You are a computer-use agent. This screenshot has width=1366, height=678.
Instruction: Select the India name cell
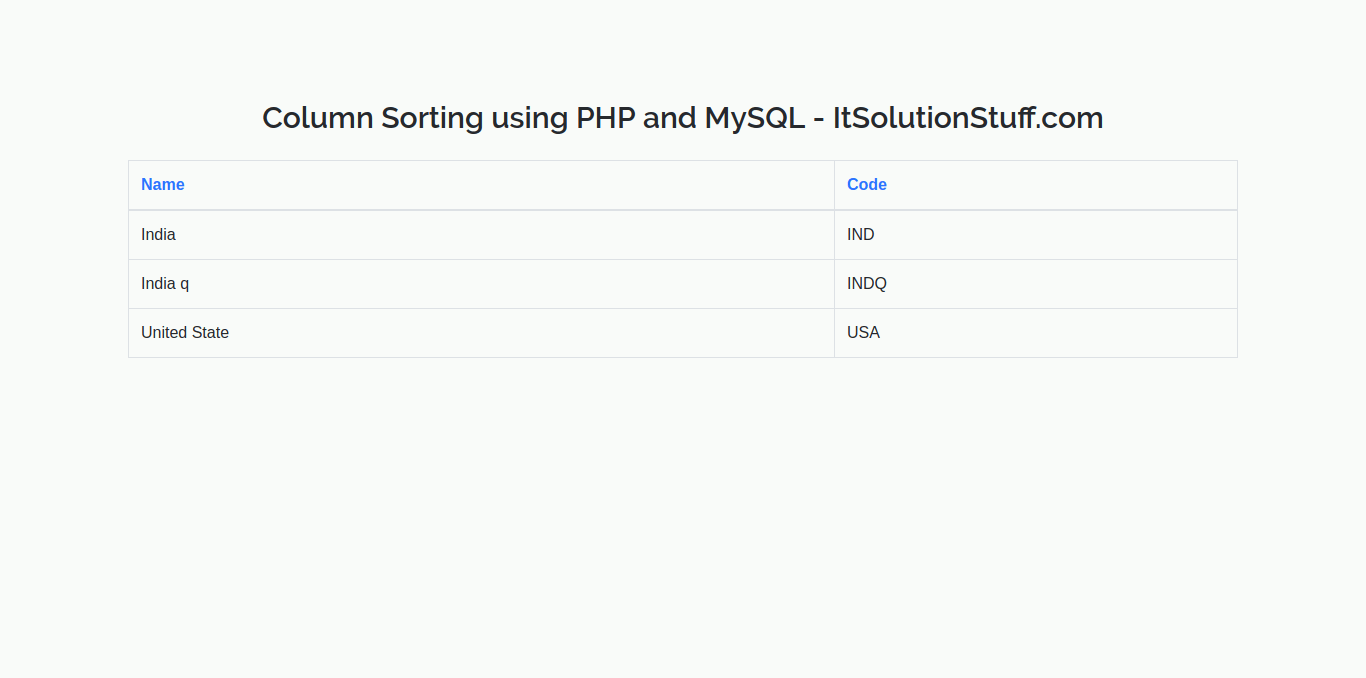pos(481,235)
